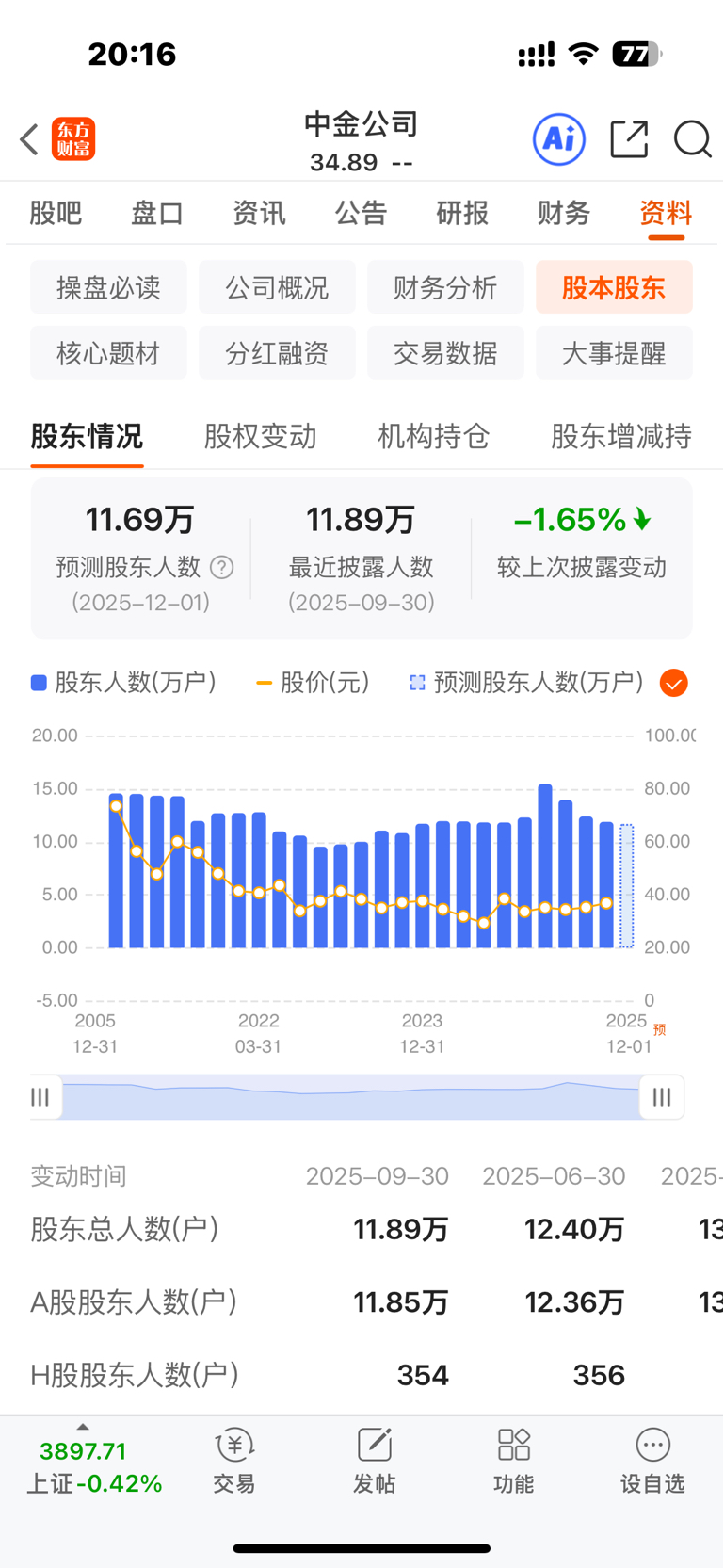Tap the 中金公司 stock title

coord(362,123)
